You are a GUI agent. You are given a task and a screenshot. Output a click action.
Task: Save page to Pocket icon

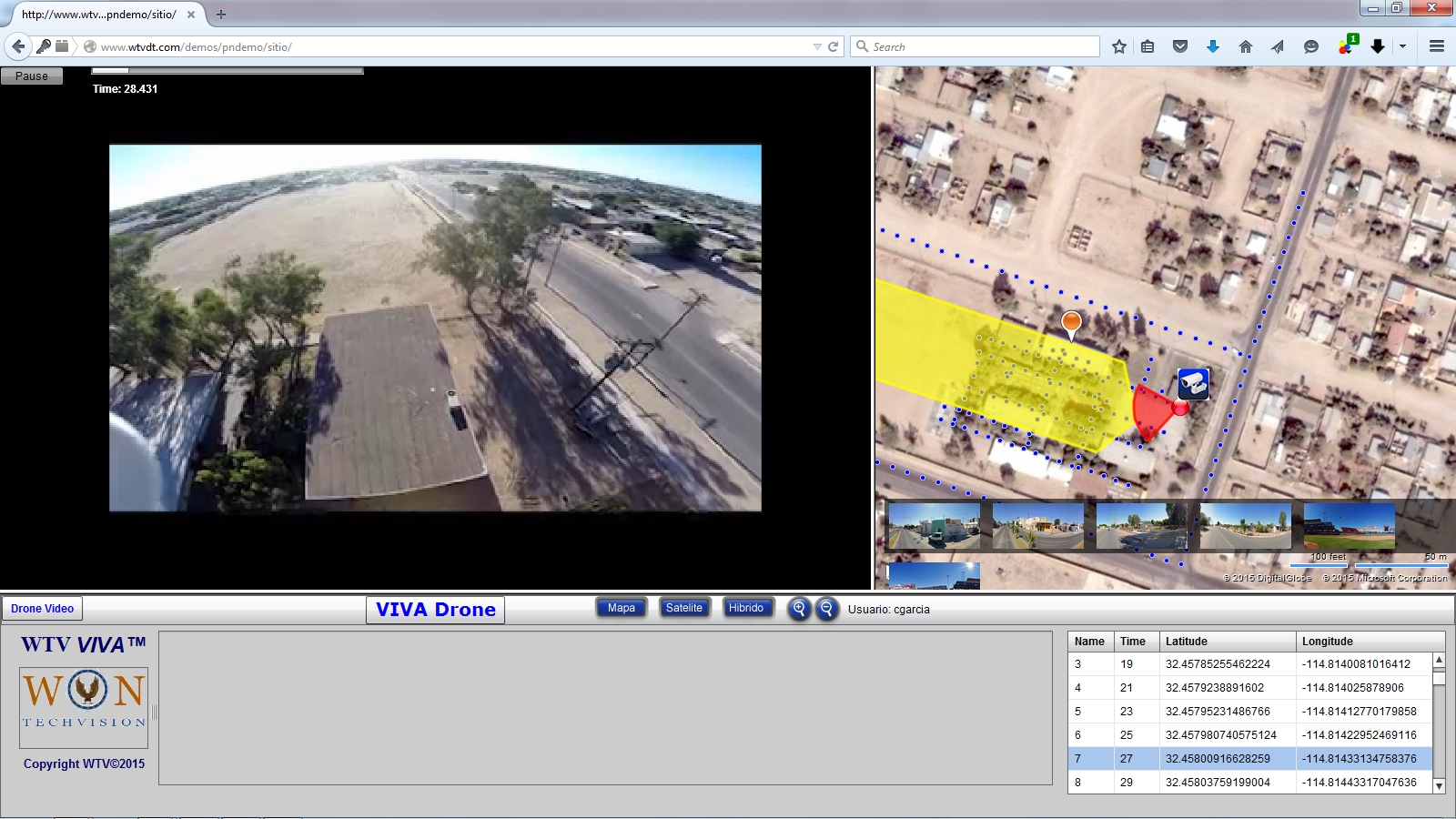pos(1180,46)
